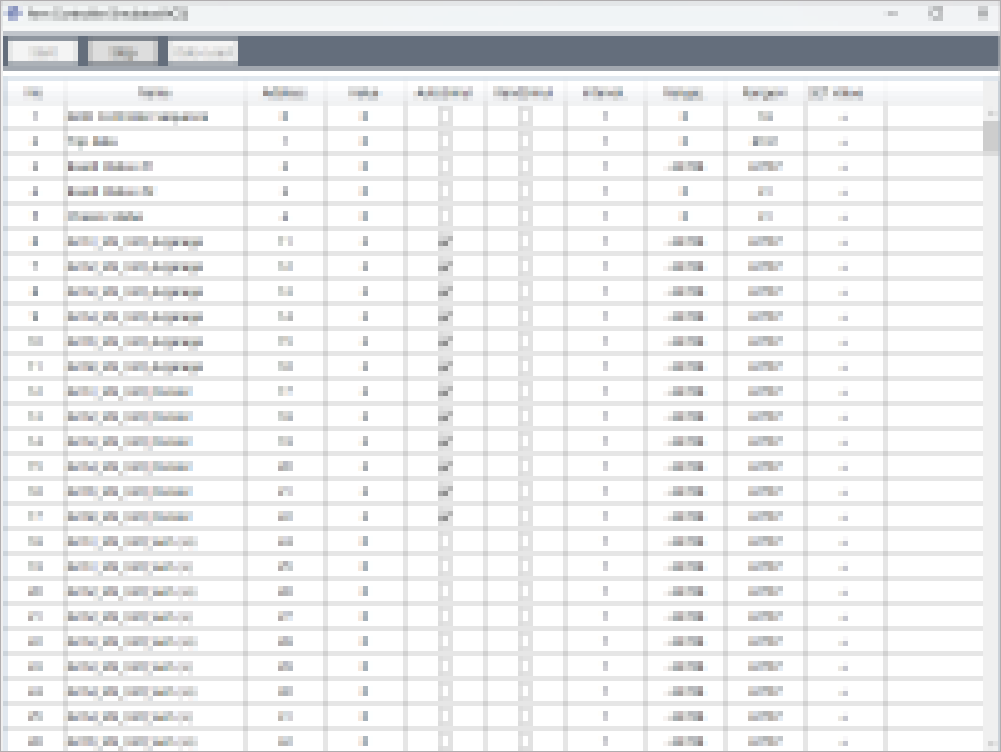This screenshot has height=752, width=1001.
Task: Click the Interval column header
Action: click(605, 92)
